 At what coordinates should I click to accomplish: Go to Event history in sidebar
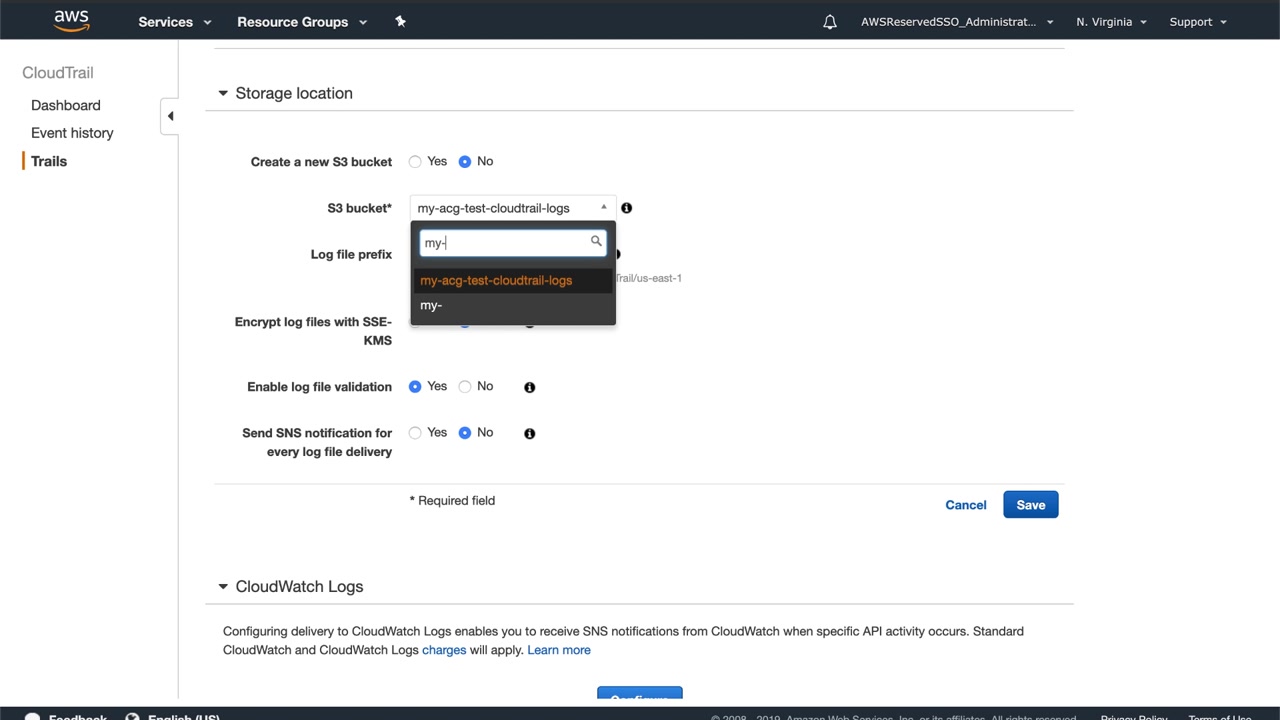coord(72,133)
